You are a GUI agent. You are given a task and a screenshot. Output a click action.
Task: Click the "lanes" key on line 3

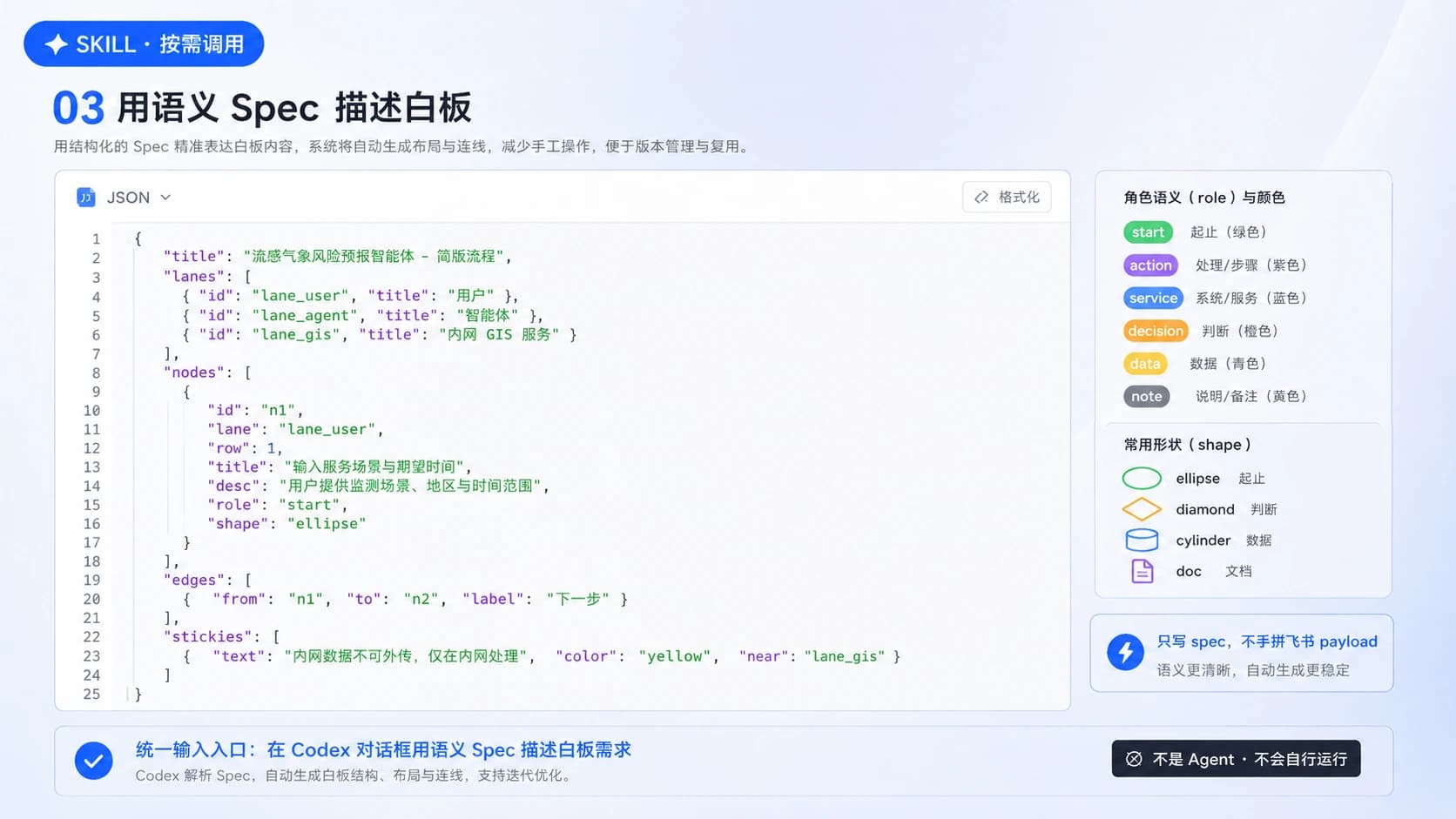click(x=194, y=276)
